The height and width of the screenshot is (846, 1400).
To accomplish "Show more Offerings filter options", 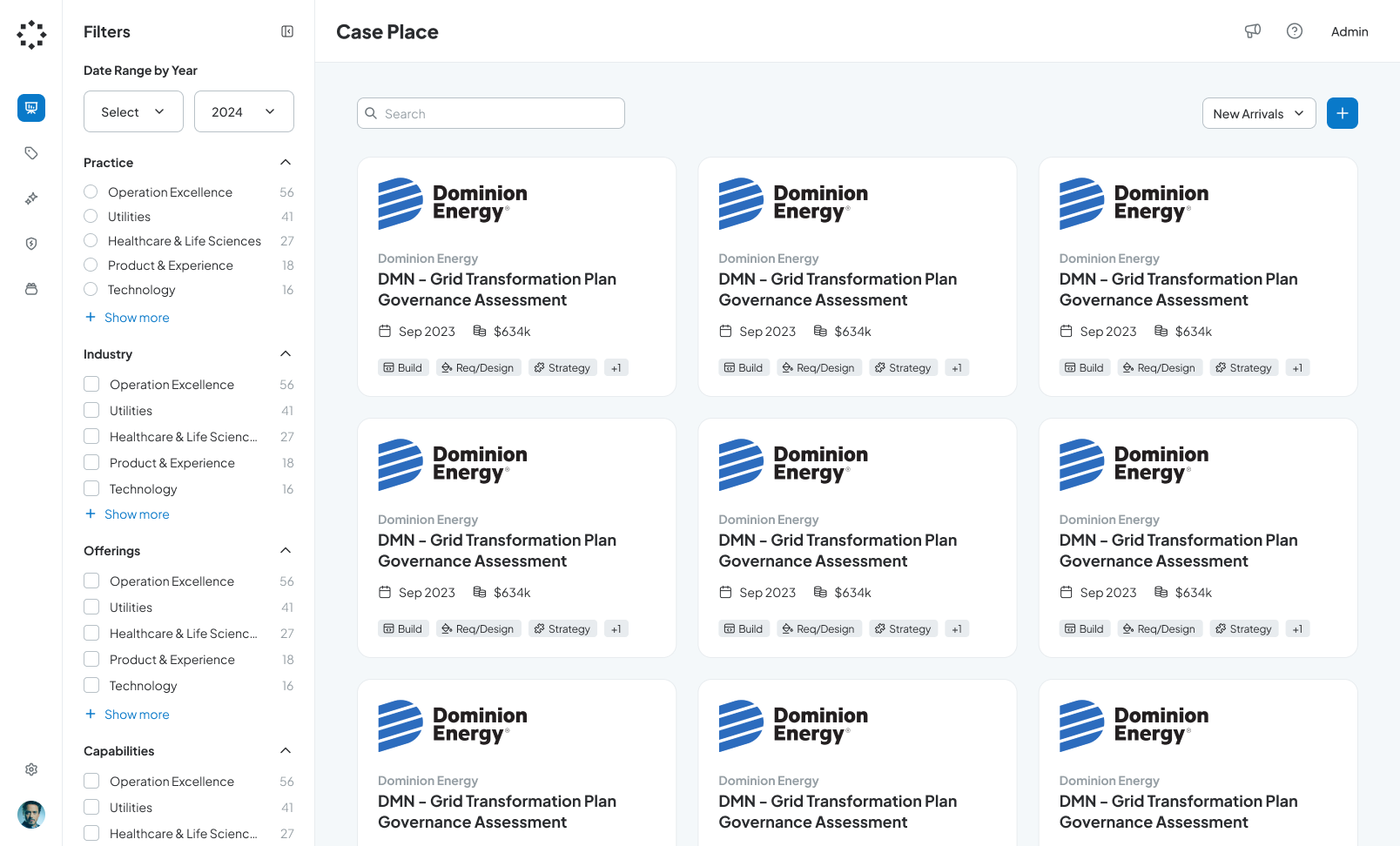I will pos(137,715).
